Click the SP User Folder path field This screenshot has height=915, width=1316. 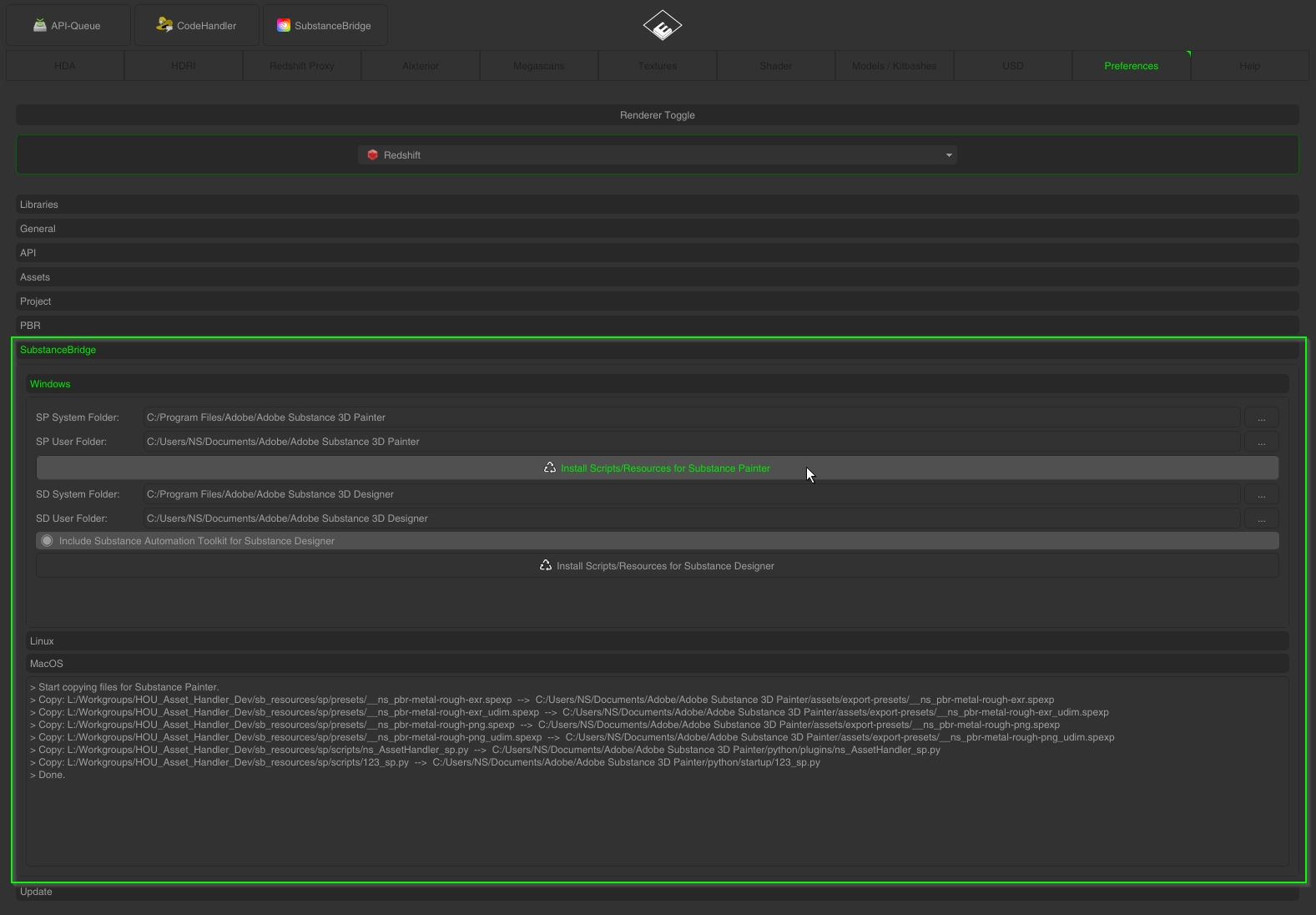click(x=690, y=442)
